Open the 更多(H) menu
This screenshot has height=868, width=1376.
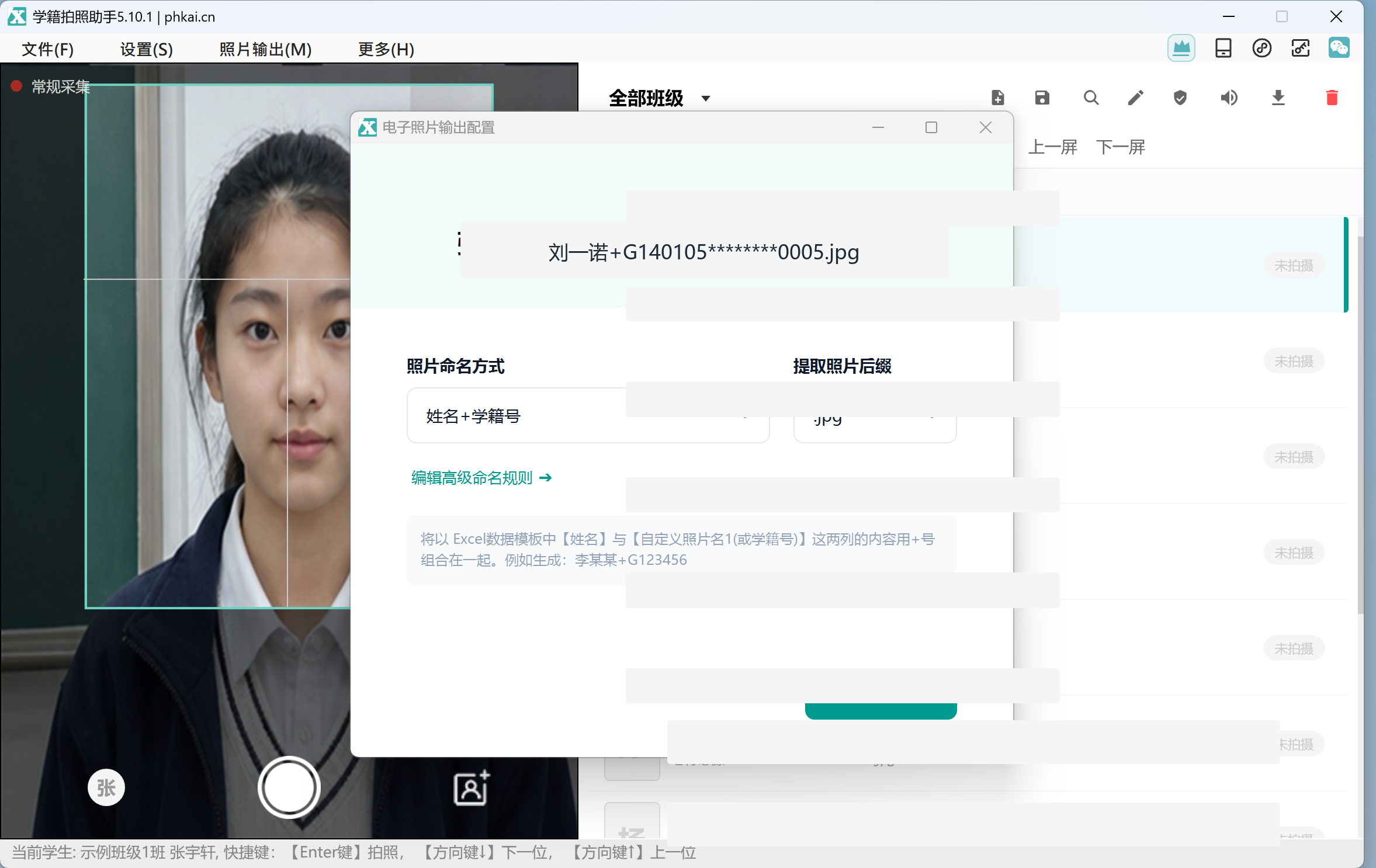coord(386,49)
